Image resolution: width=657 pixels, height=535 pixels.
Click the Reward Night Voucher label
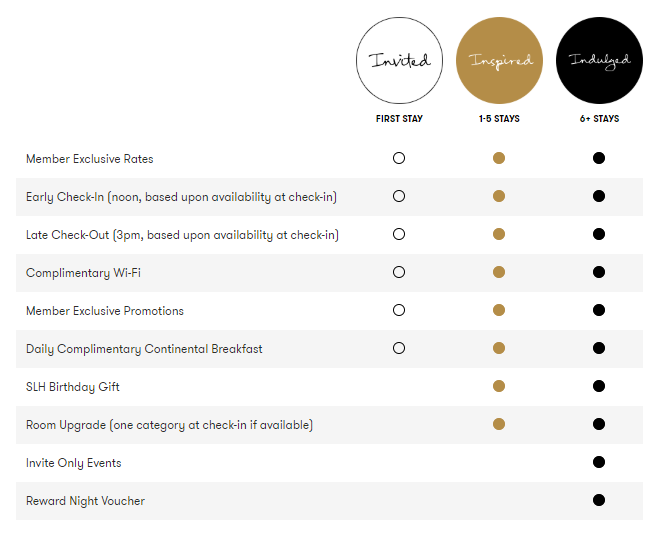(85, 501)
